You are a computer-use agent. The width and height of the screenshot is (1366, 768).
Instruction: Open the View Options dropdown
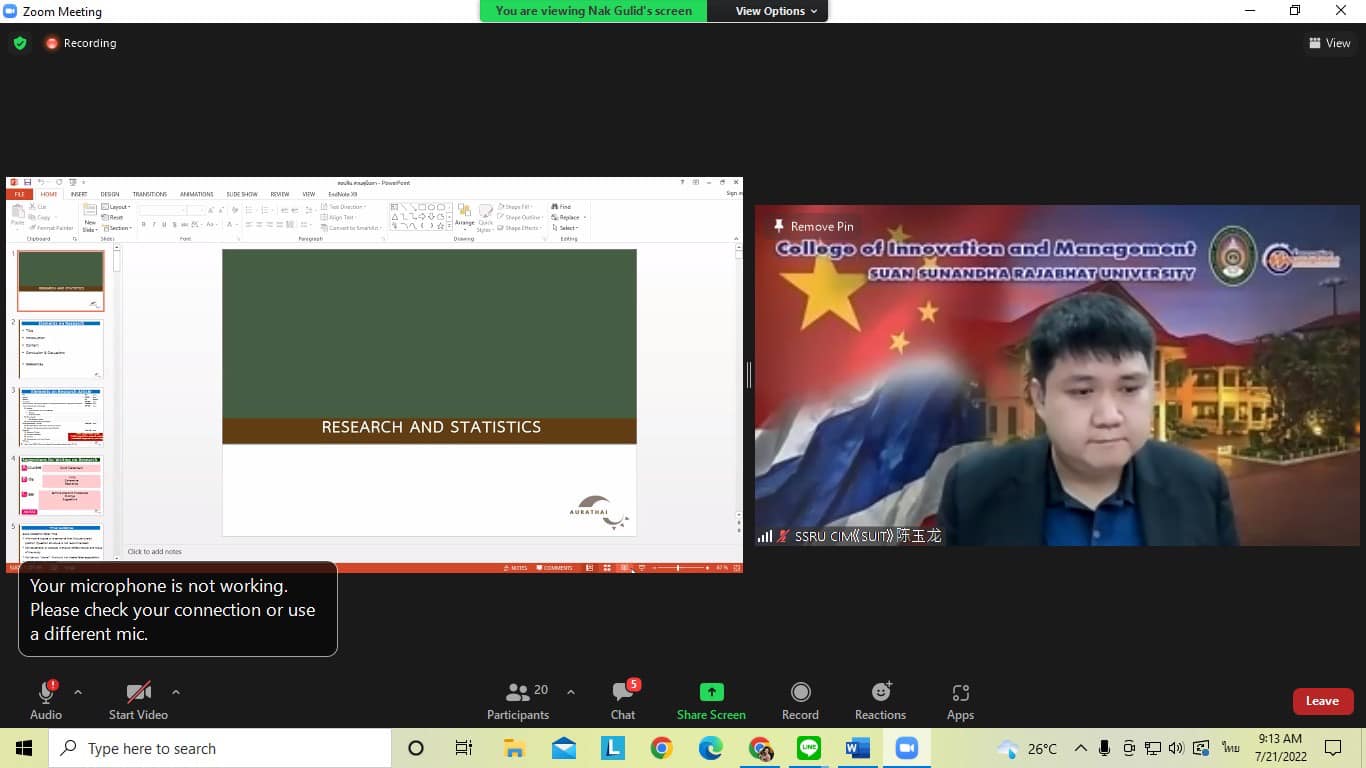click(776, 11)
